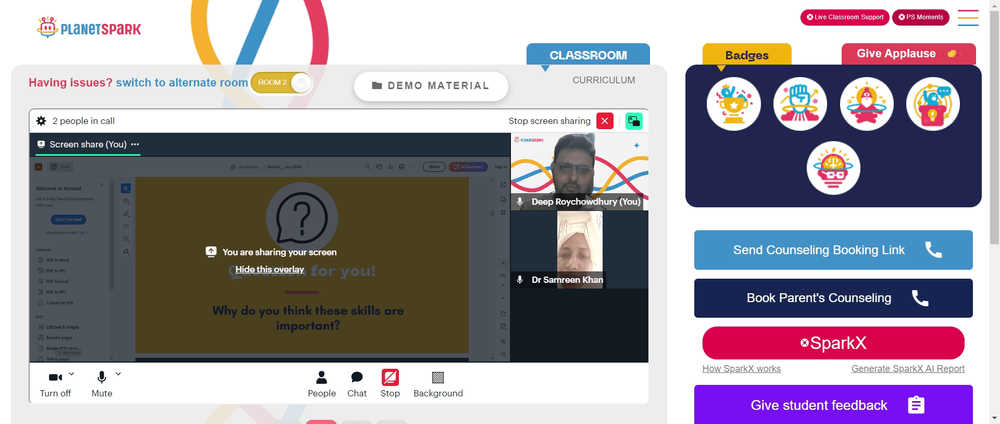
Task: Open the Chat panel
Action: pos(357,384)
